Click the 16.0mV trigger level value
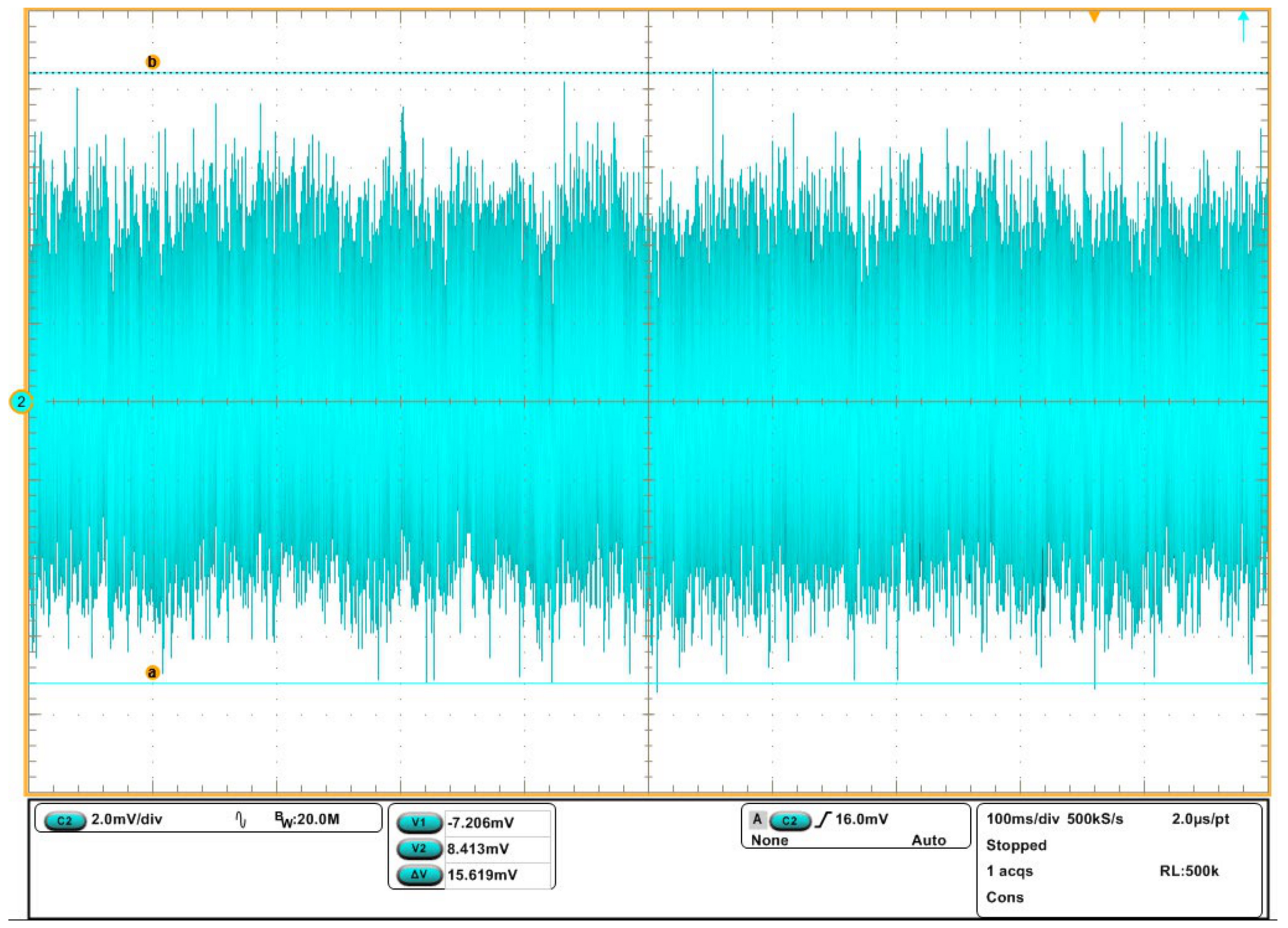Viewport: 1288px width, 928px height. [x=861, y=819]
